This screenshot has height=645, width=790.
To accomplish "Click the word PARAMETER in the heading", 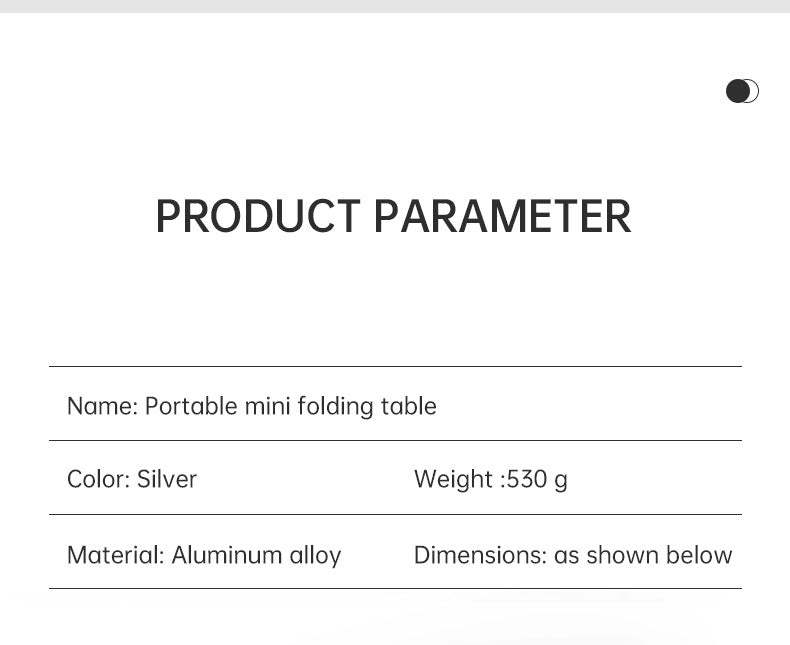I will [x=502, y=217].
